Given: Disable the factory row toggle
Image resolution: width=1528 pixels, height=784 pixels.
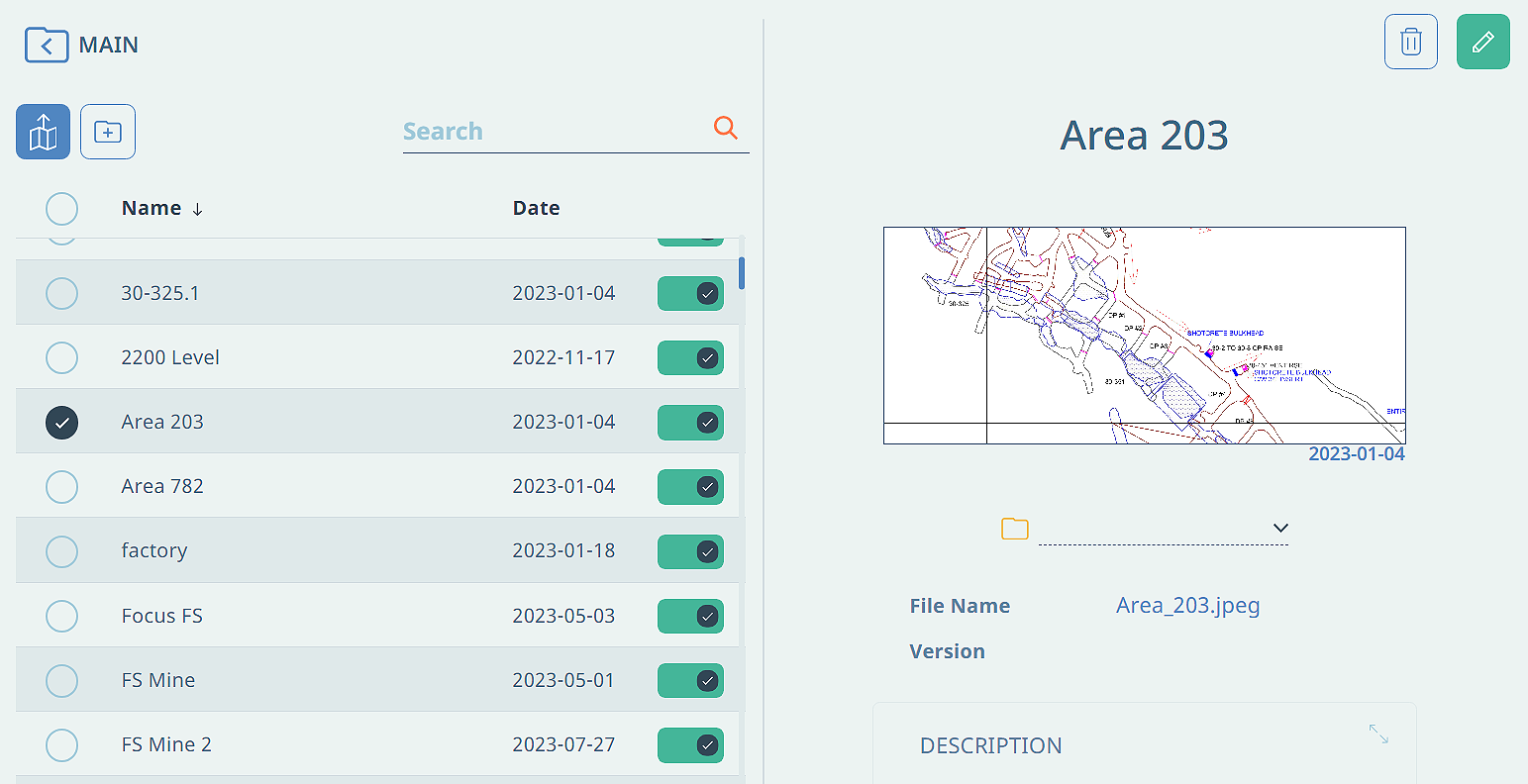Looking at the screenshot, I should coord(690,551).
